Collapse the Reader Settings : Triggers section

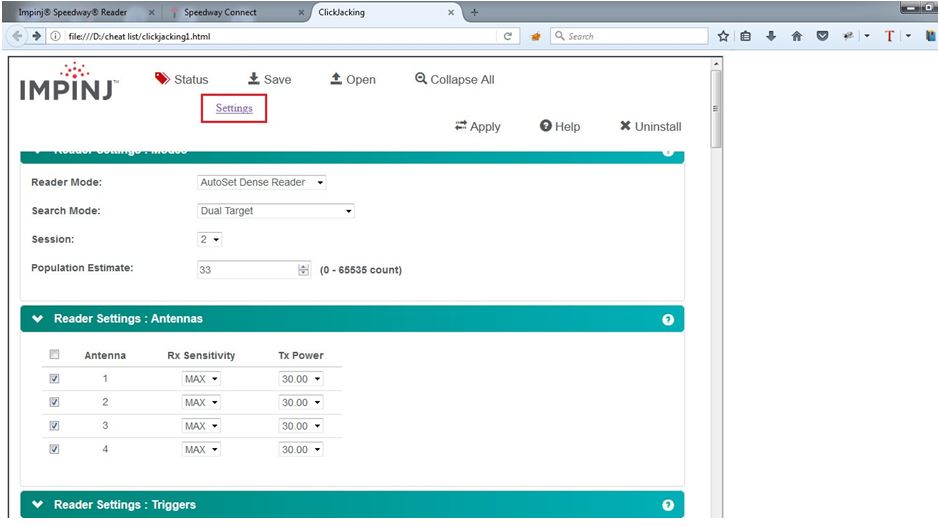coord(38,505)
